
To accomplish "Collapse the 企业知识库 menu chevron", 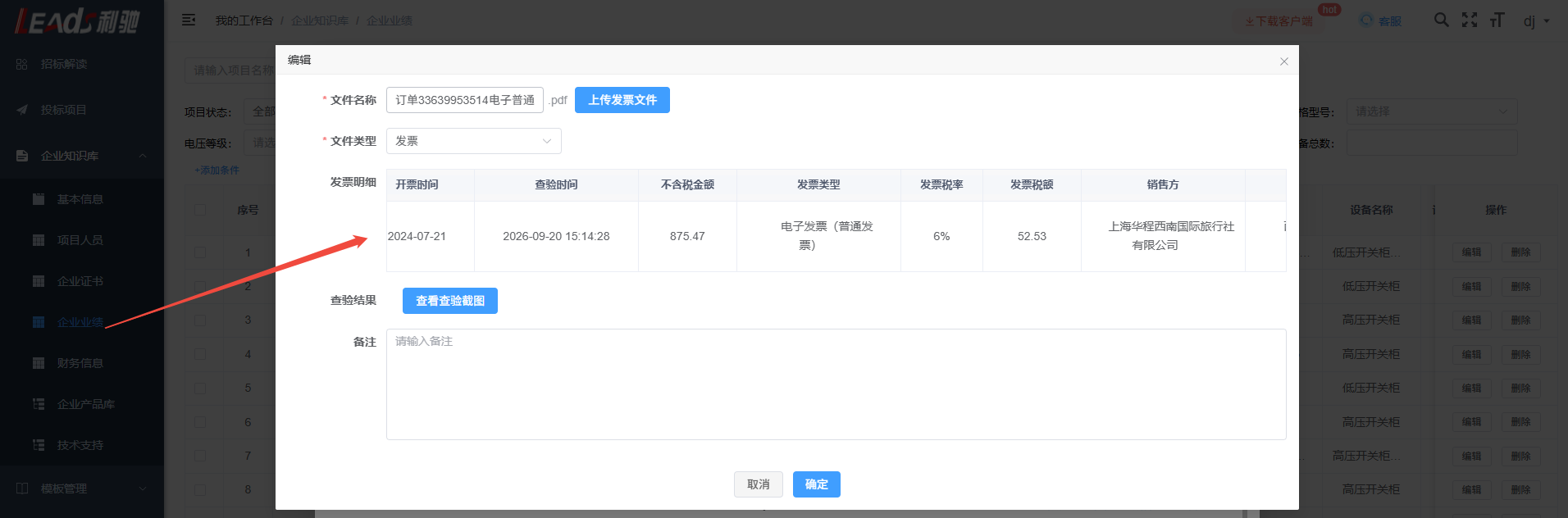I will coord(143,156).
